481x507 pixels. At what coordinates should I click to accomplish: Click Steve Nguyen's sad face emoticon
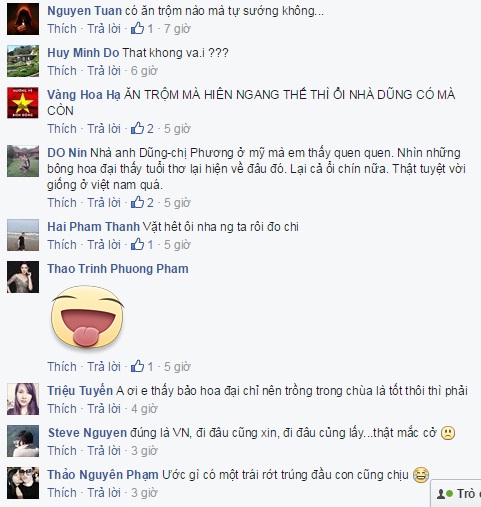pyautogui.click(x=448, y=433)
